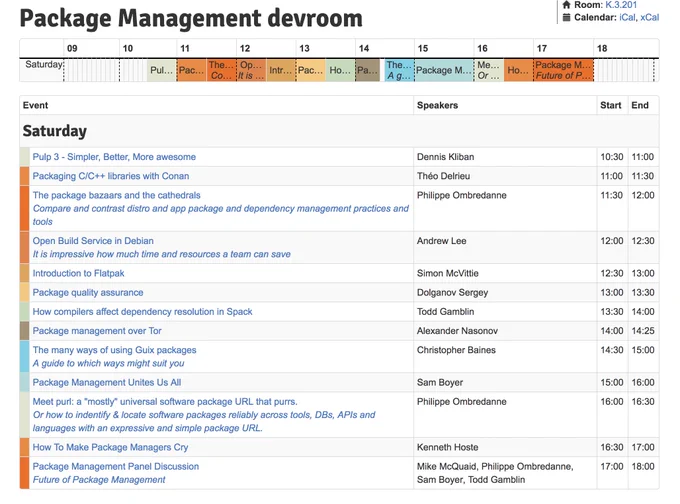Click the subtitle 'Future of Package Management'
The height and width of the screenshot is (504, 680).
pos(99,480)
